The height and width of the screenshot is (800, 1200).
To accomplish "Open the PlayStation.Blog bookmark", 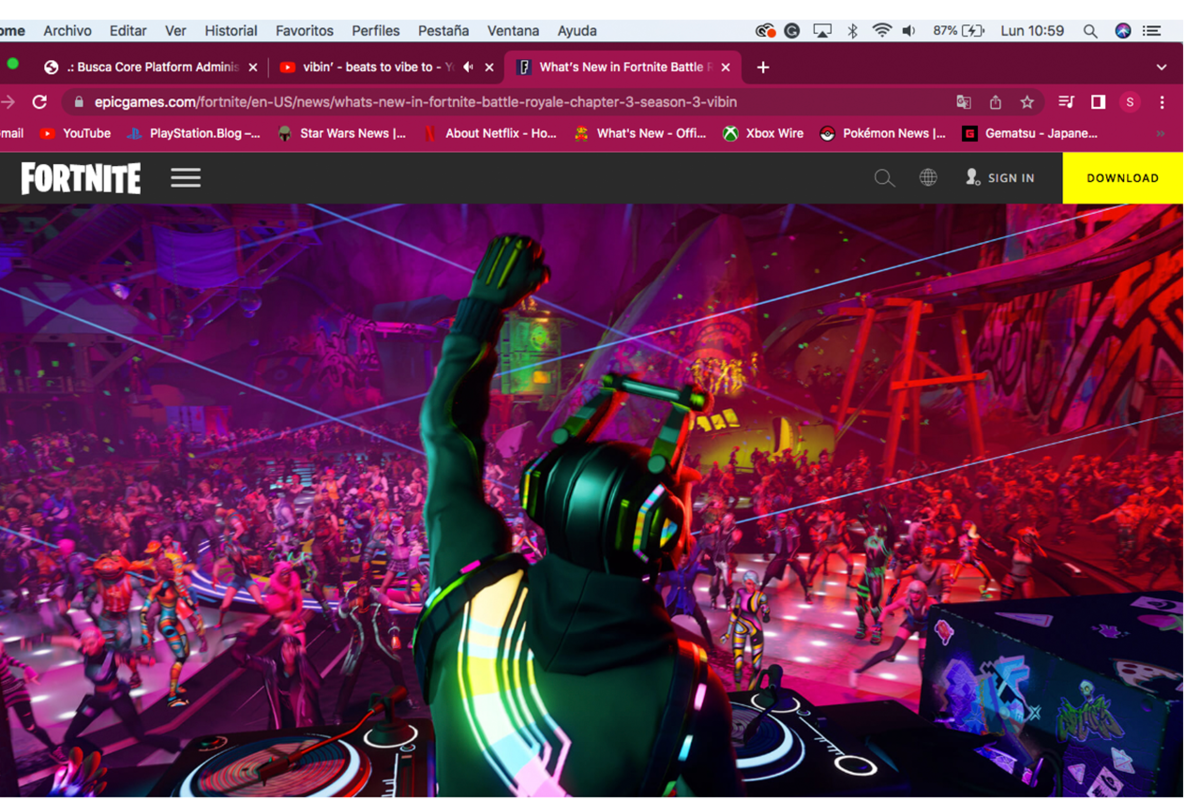I will point(194,133).
